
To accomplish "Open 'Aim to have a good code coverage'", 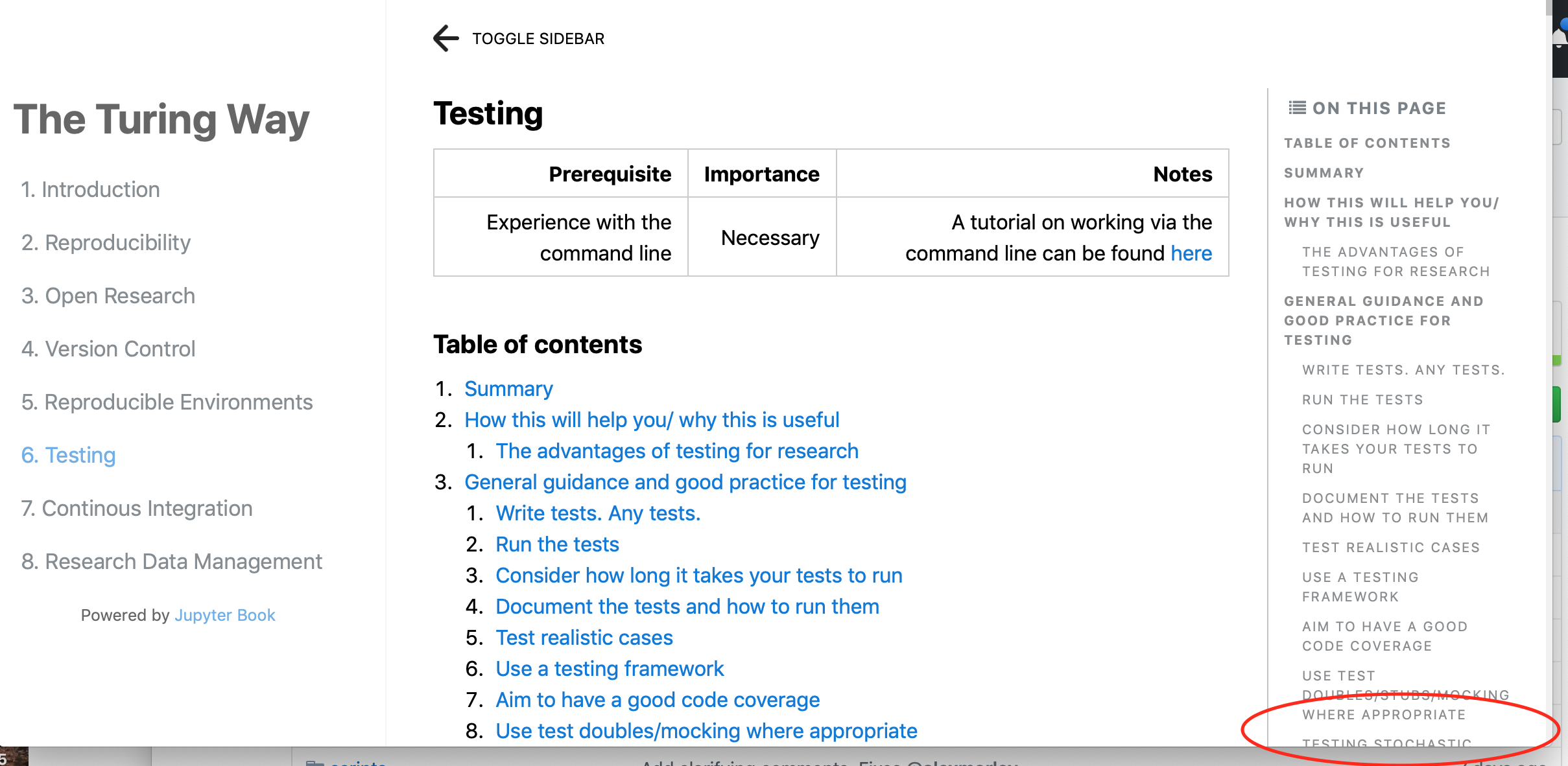I will 657,699.
